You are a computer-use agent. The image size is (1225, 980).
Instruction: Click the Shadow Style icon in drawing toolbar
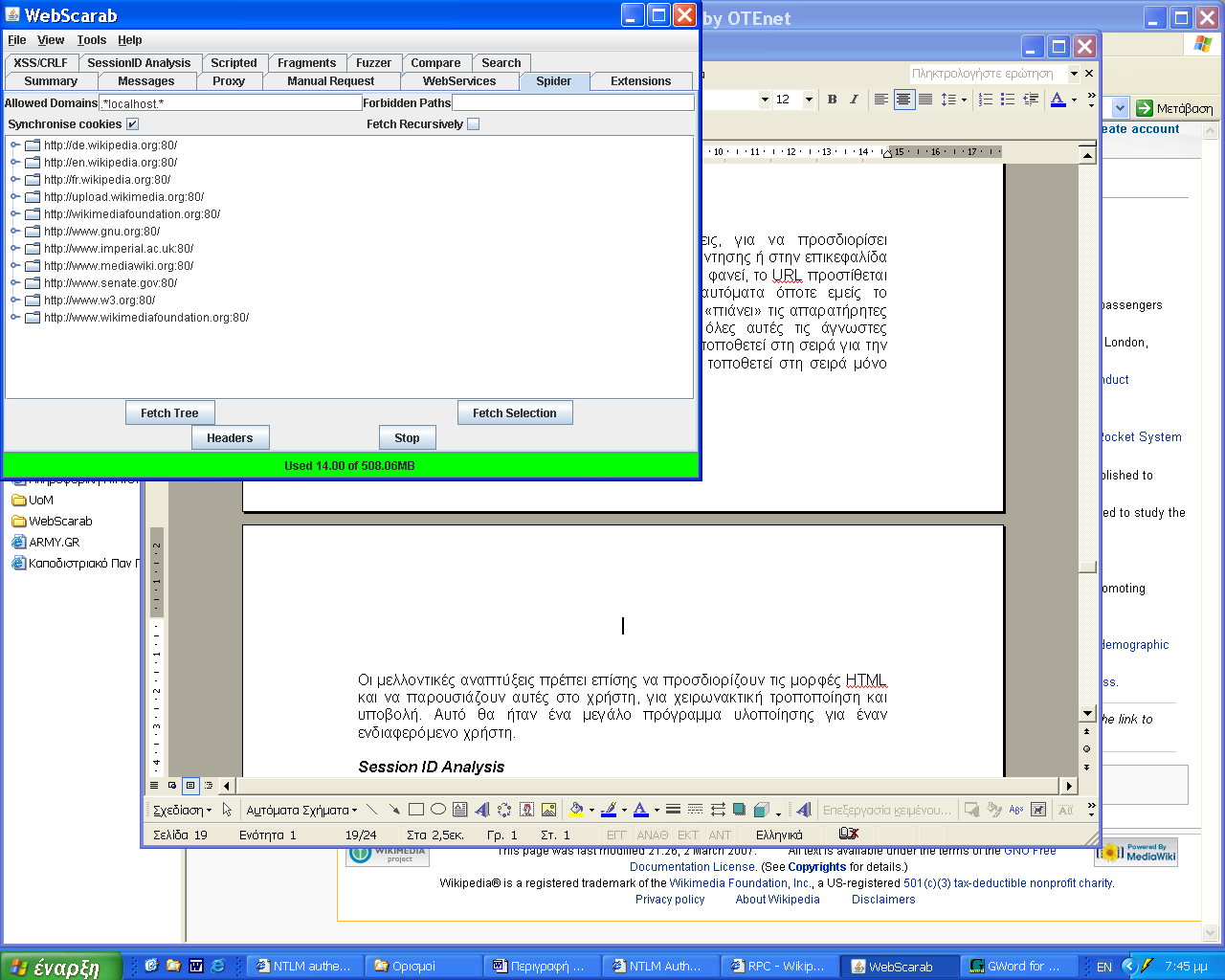(x=740, y=810)
